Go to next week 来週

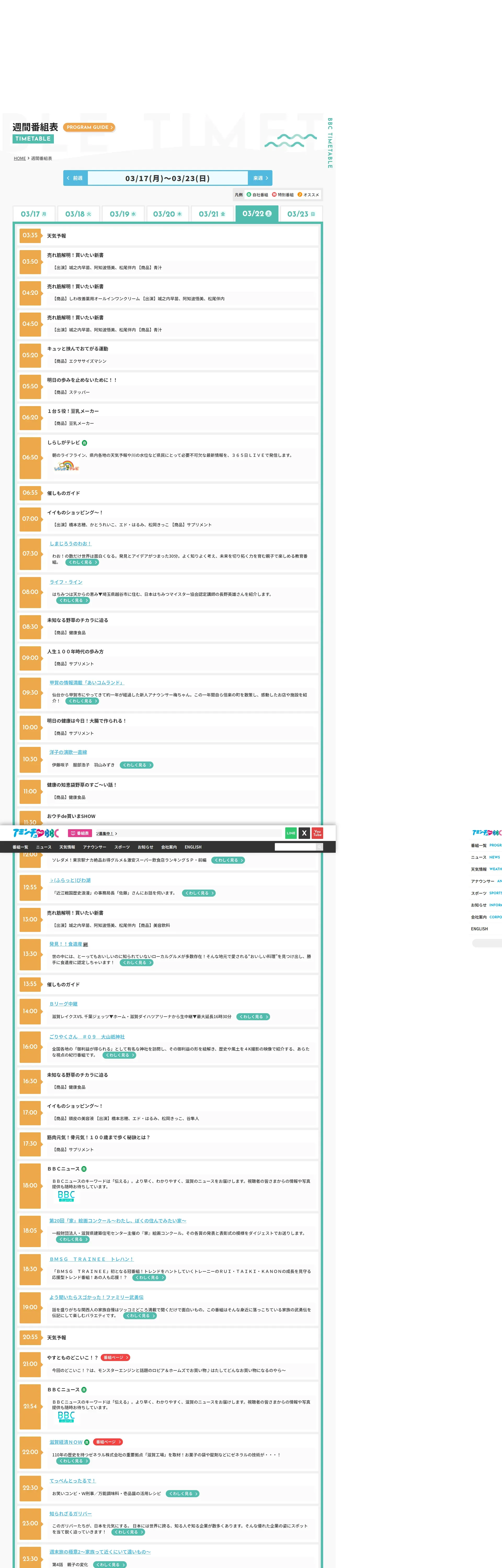[260, 178]
